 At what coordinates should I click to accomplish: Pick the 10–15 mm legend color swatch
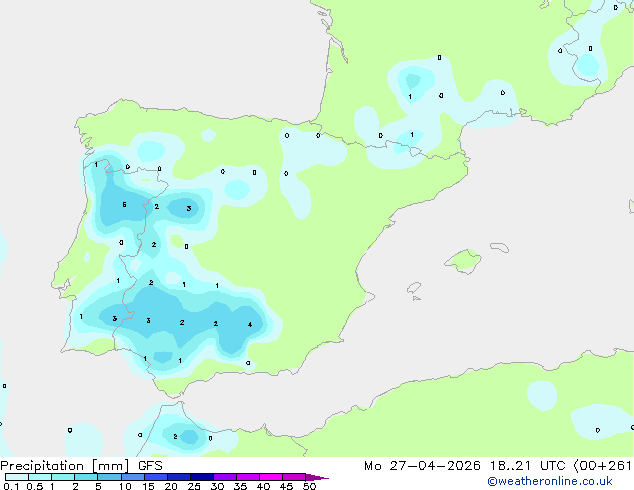132,477
